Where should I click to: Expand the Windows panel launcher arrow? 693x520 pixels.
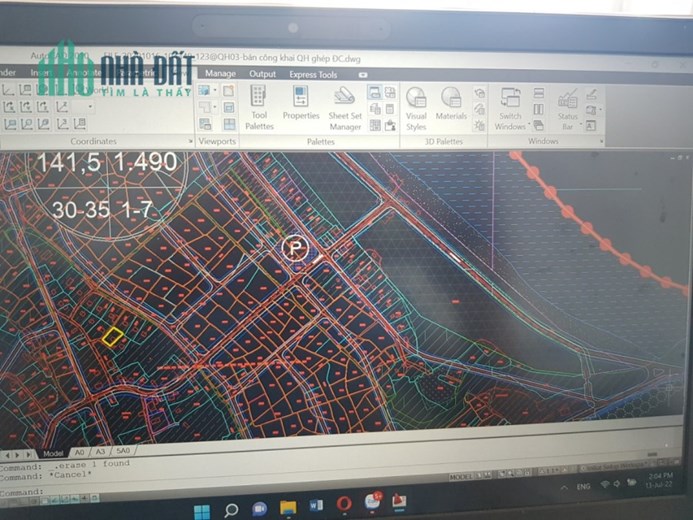(x=601, y=141)
